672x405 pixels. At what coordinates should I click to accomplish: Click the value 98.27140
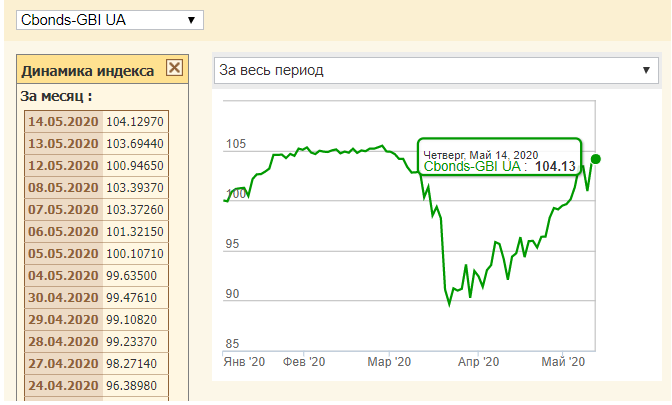(x=132, y=364)
